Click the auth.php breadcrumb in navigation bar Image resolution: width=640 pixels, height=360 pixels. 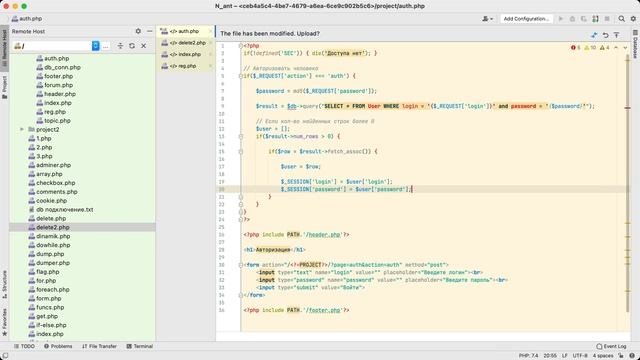[27, 19]
